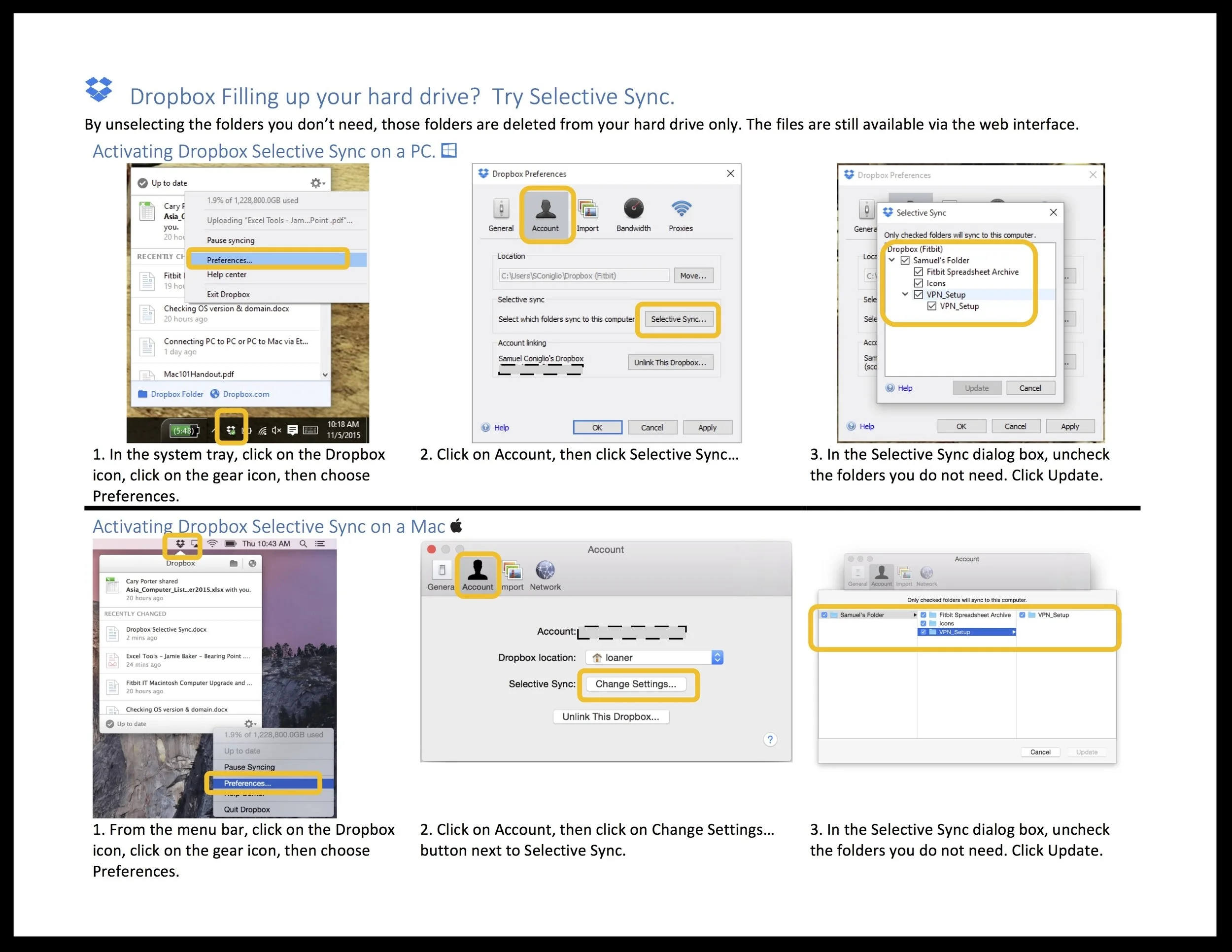The height and width of the screenshot is (952, 1232).
Task: Uncheck VPN_Setup in the Mac rightmost column
Action: [x=1022, y=615]
